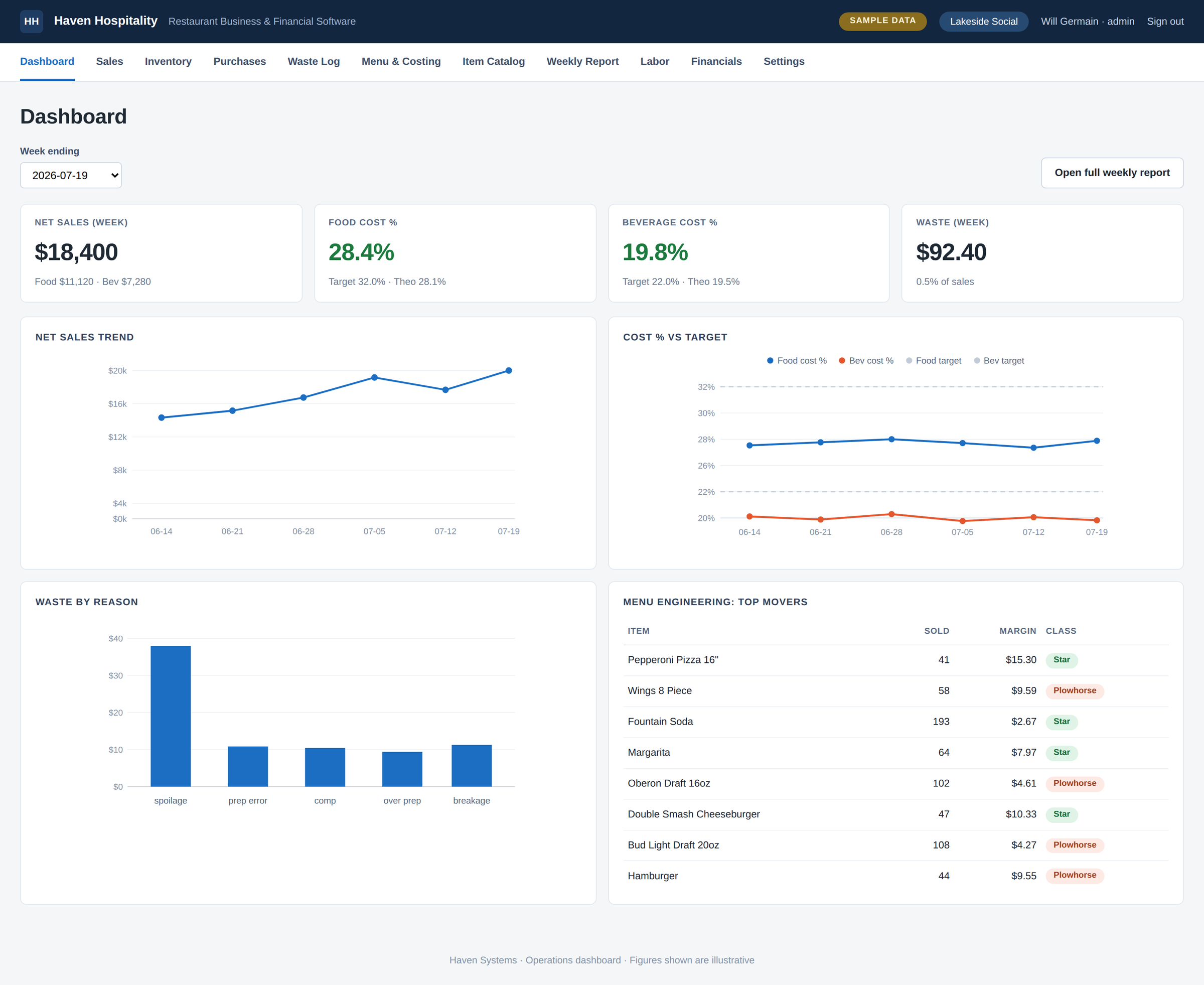This screenshot has width=1204, height=985.
Task: Toggle Bev cost % legend item
Action: [866, 361]
